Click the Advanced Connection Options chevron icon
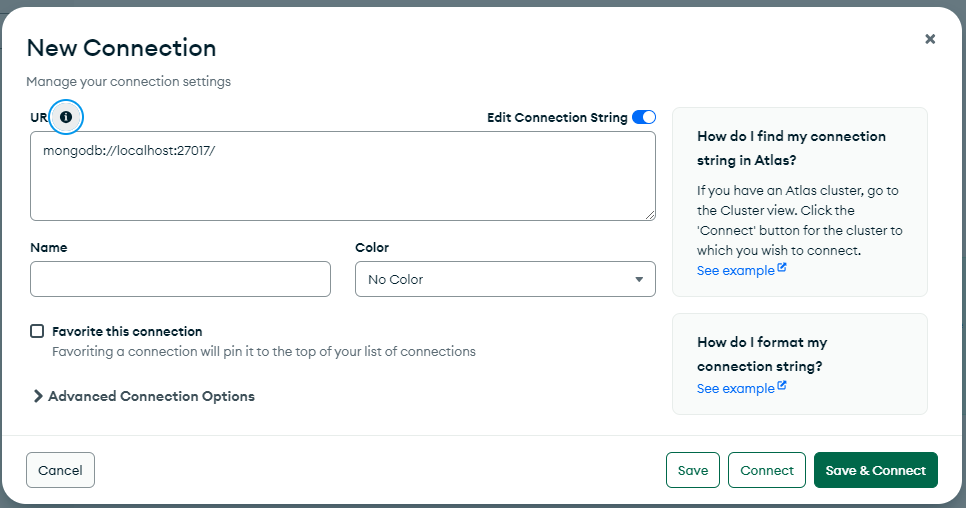The image size is (966, 508). [38, 396]
